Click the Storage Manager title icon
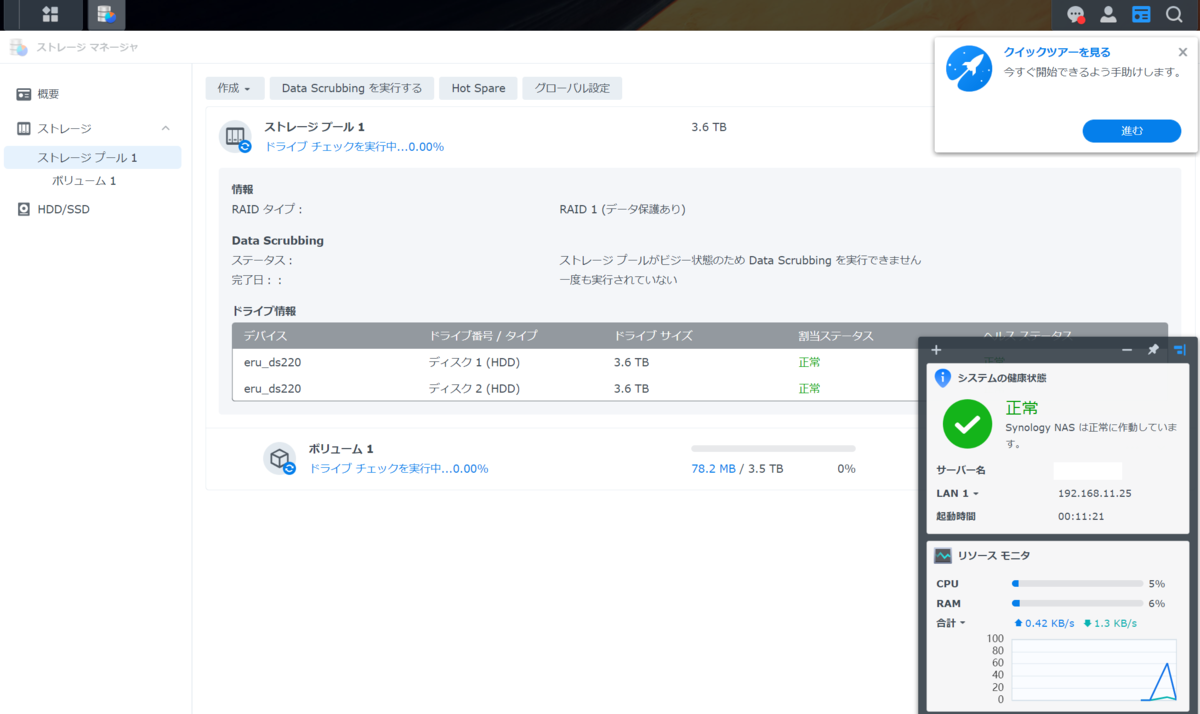1200x714 pixels. point(19,47)
